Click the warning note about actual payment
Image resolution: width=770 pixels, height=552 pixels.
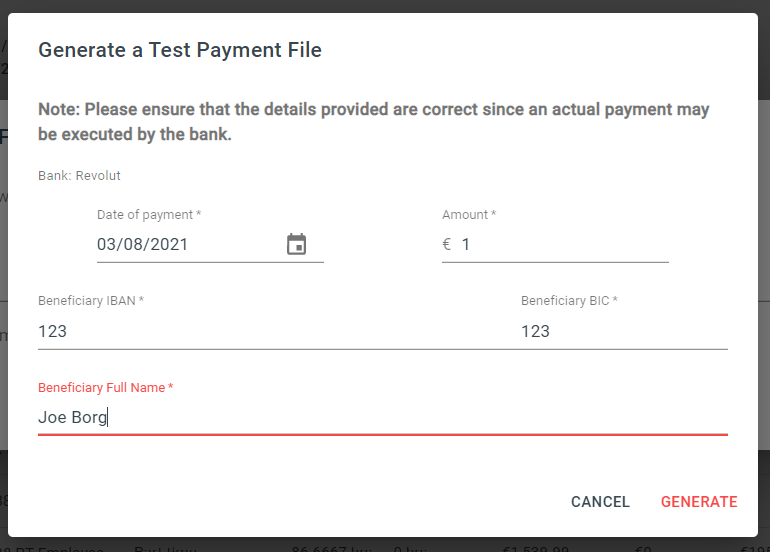tap(373, 121)
